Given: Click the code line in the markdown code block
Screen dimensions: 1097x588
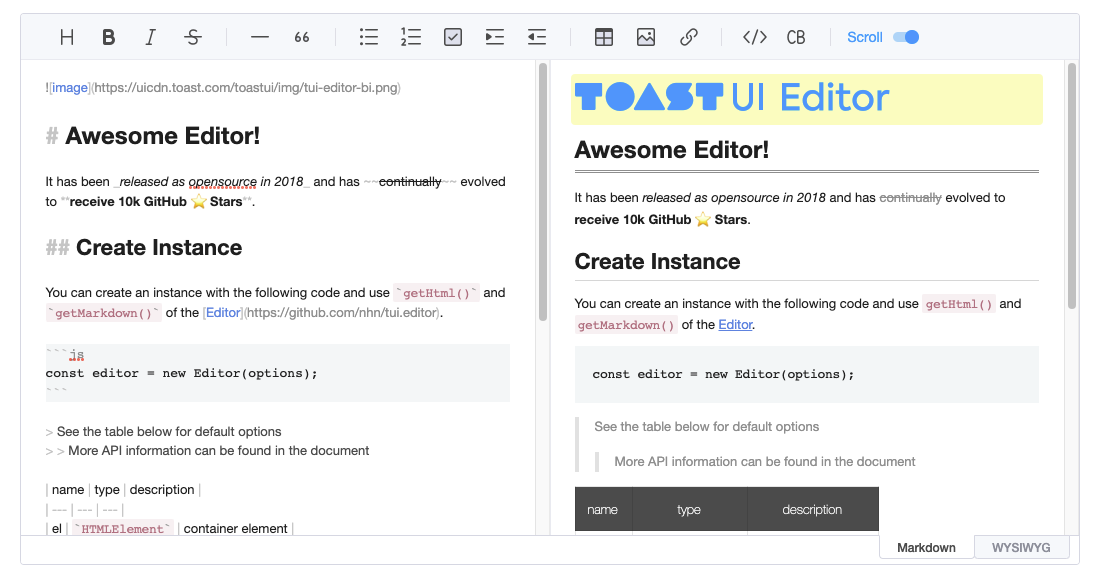Looking at the screenshot, I should 182,373.
